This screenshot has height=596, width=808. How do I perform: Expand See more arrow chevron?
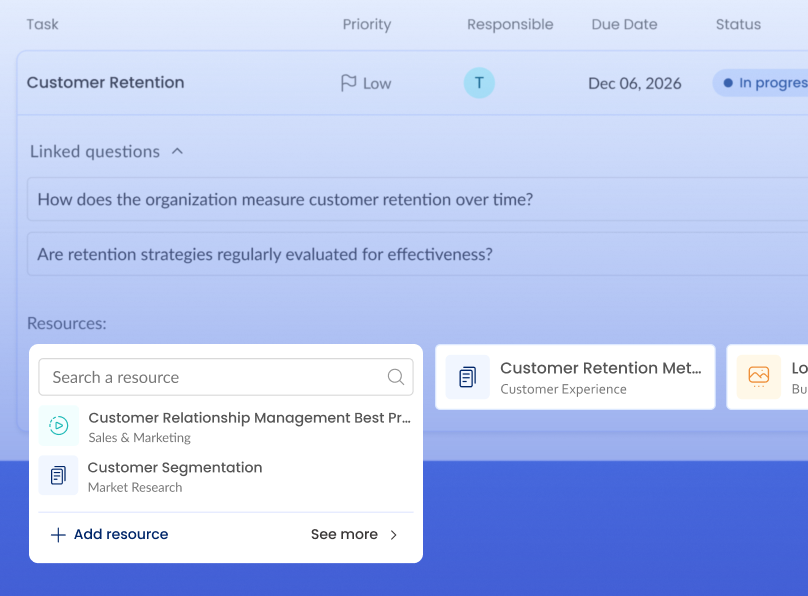pyautogui.click(x=394, y=535)
